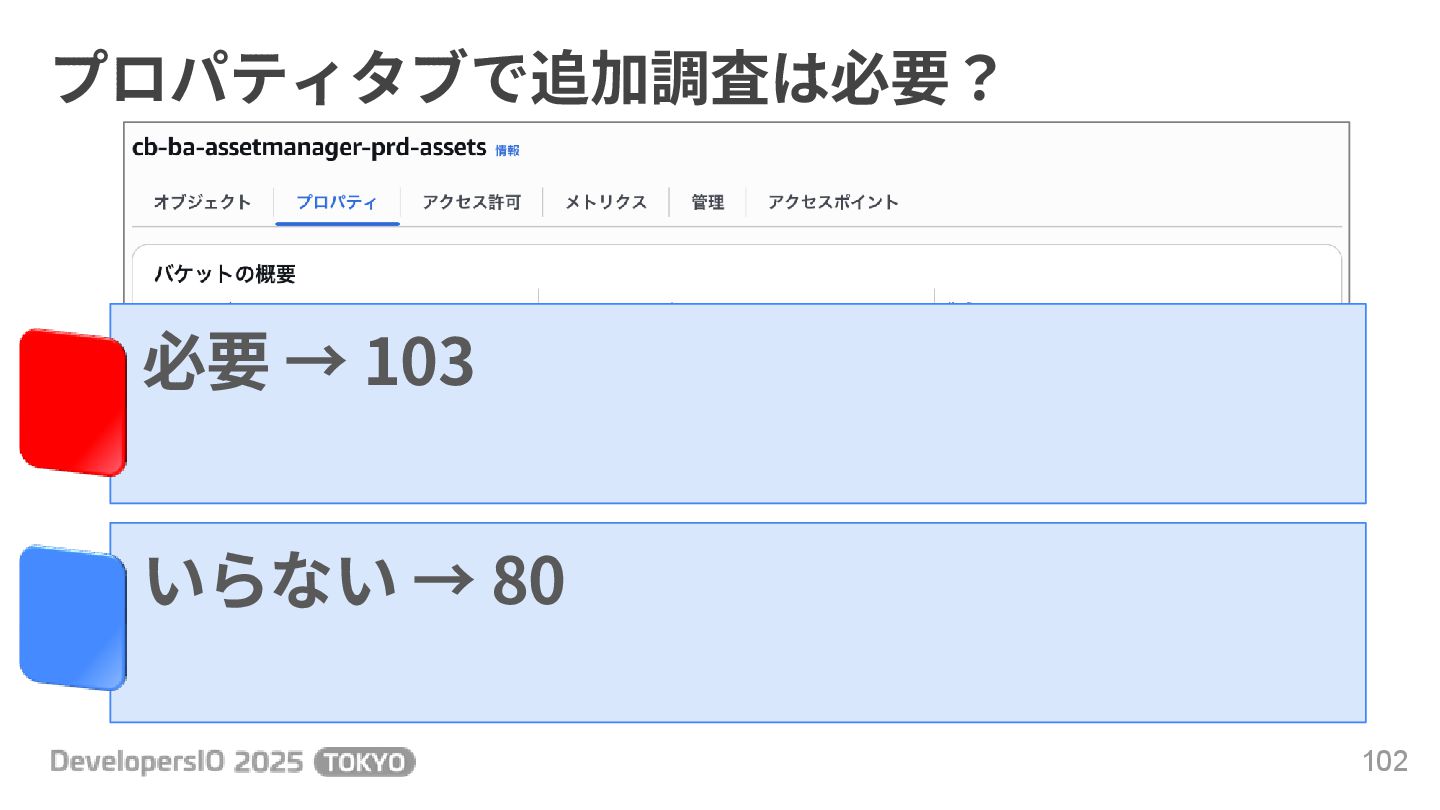Image resolution: width=1440 pixels, height=810 pixels.
Task: Click the blue card icon
Action: tap(73, 618)
